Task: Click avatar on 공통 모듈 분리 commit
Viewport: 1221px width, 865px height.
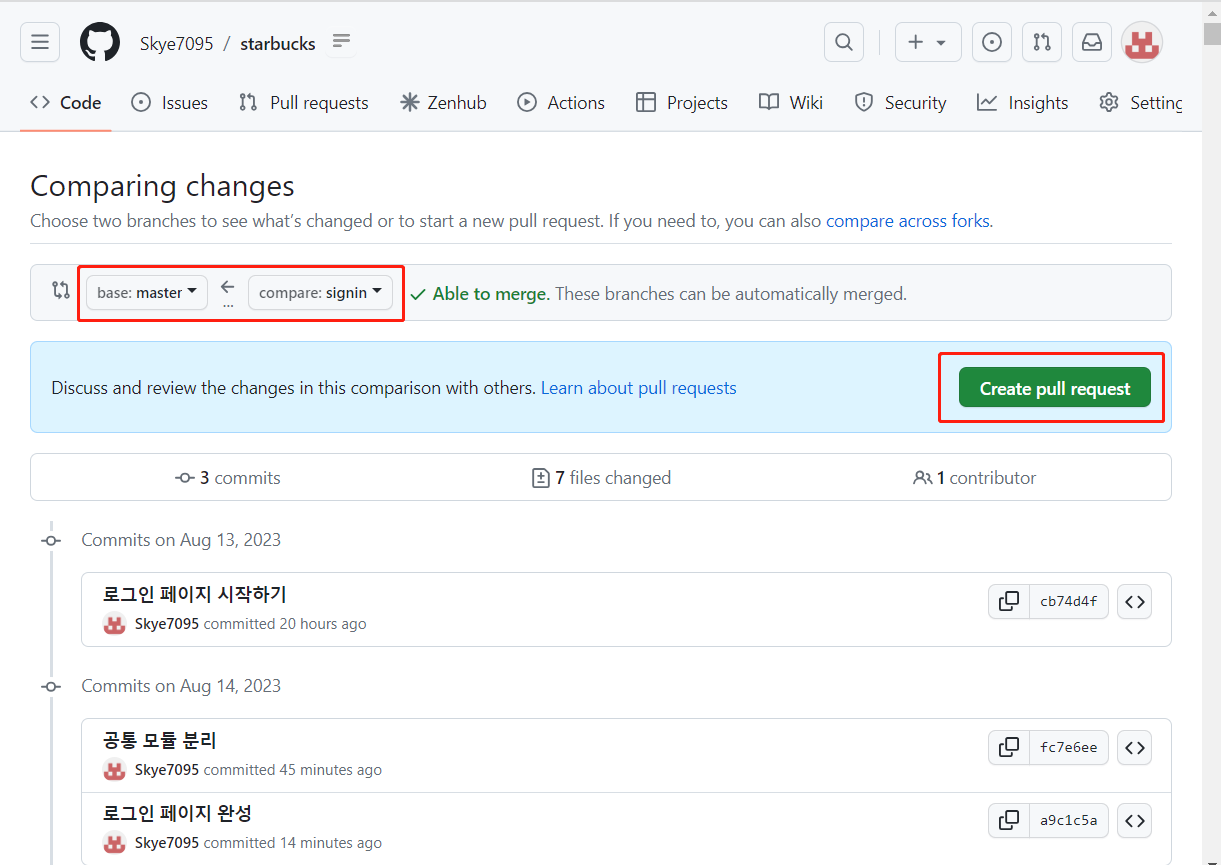Action: pyautogui.click(x=115, y=769)
